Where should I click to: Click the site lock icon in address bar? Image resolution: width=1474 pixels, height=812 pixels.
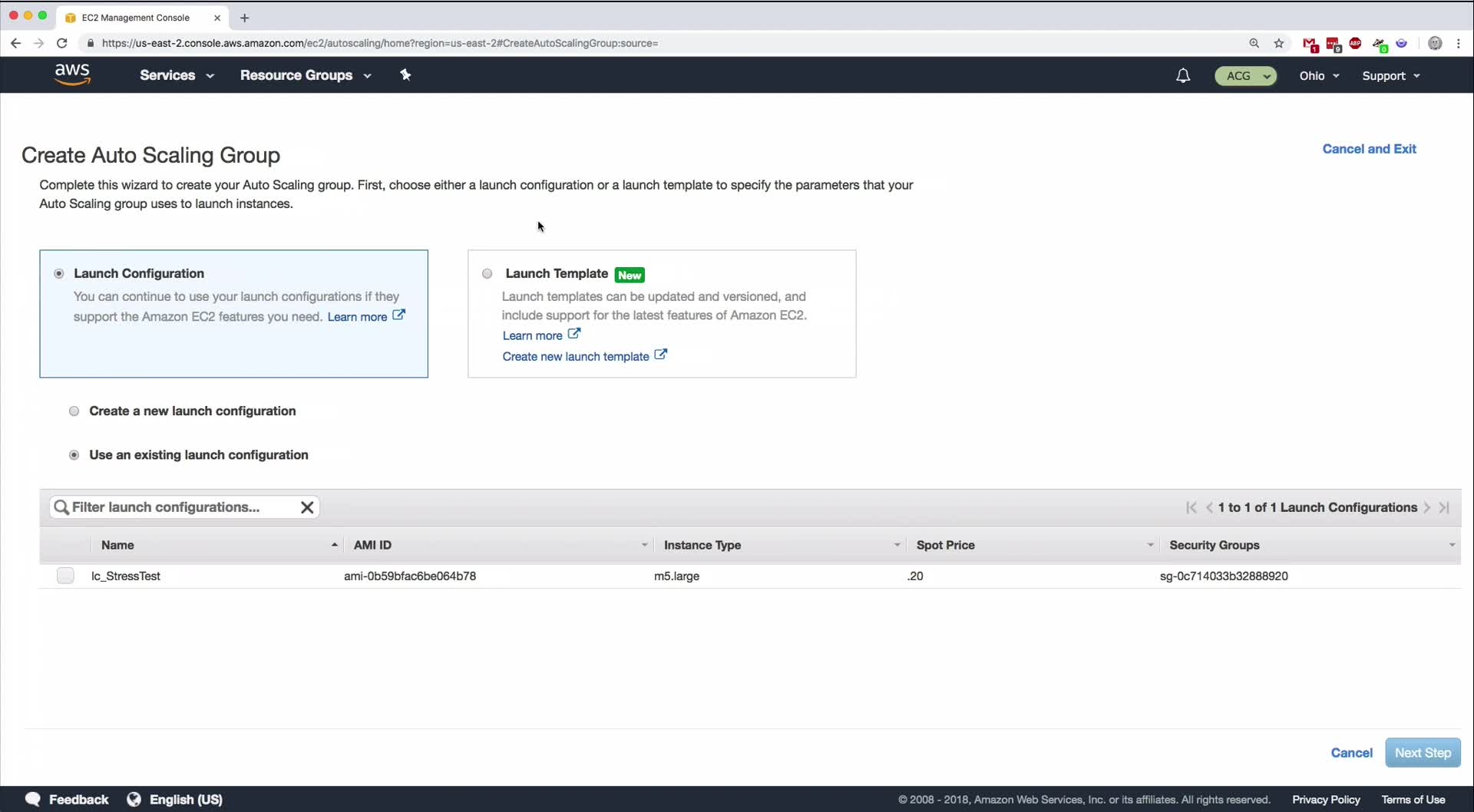click(x=90, y=43)
